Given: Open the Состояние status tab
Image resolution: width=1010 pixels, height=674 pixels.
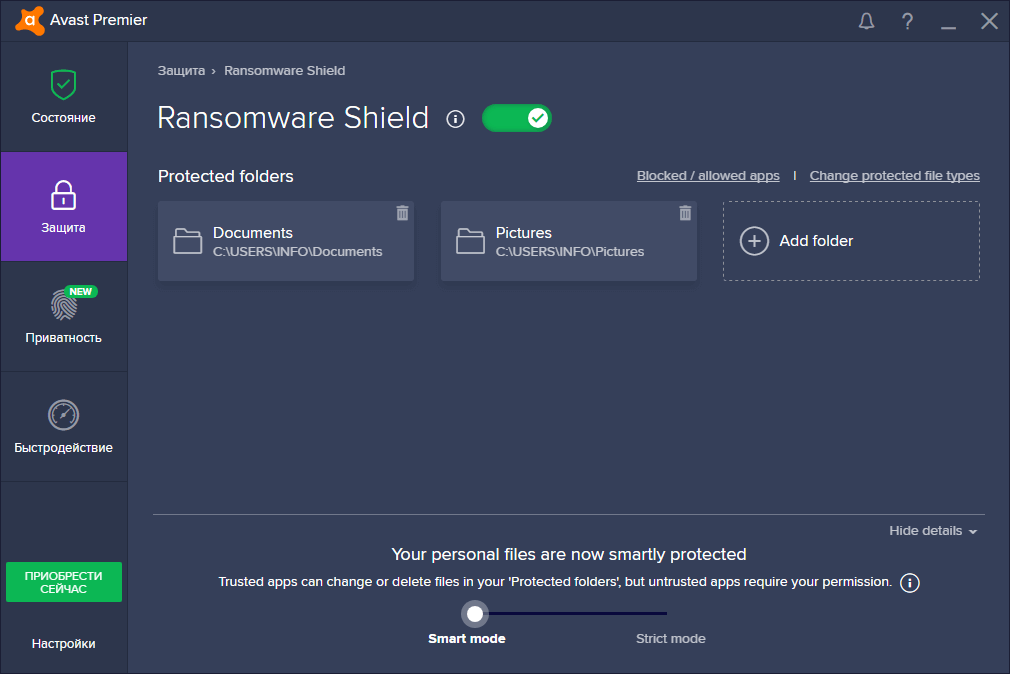Looking at the screenshot, I should (x=64, y=97).
